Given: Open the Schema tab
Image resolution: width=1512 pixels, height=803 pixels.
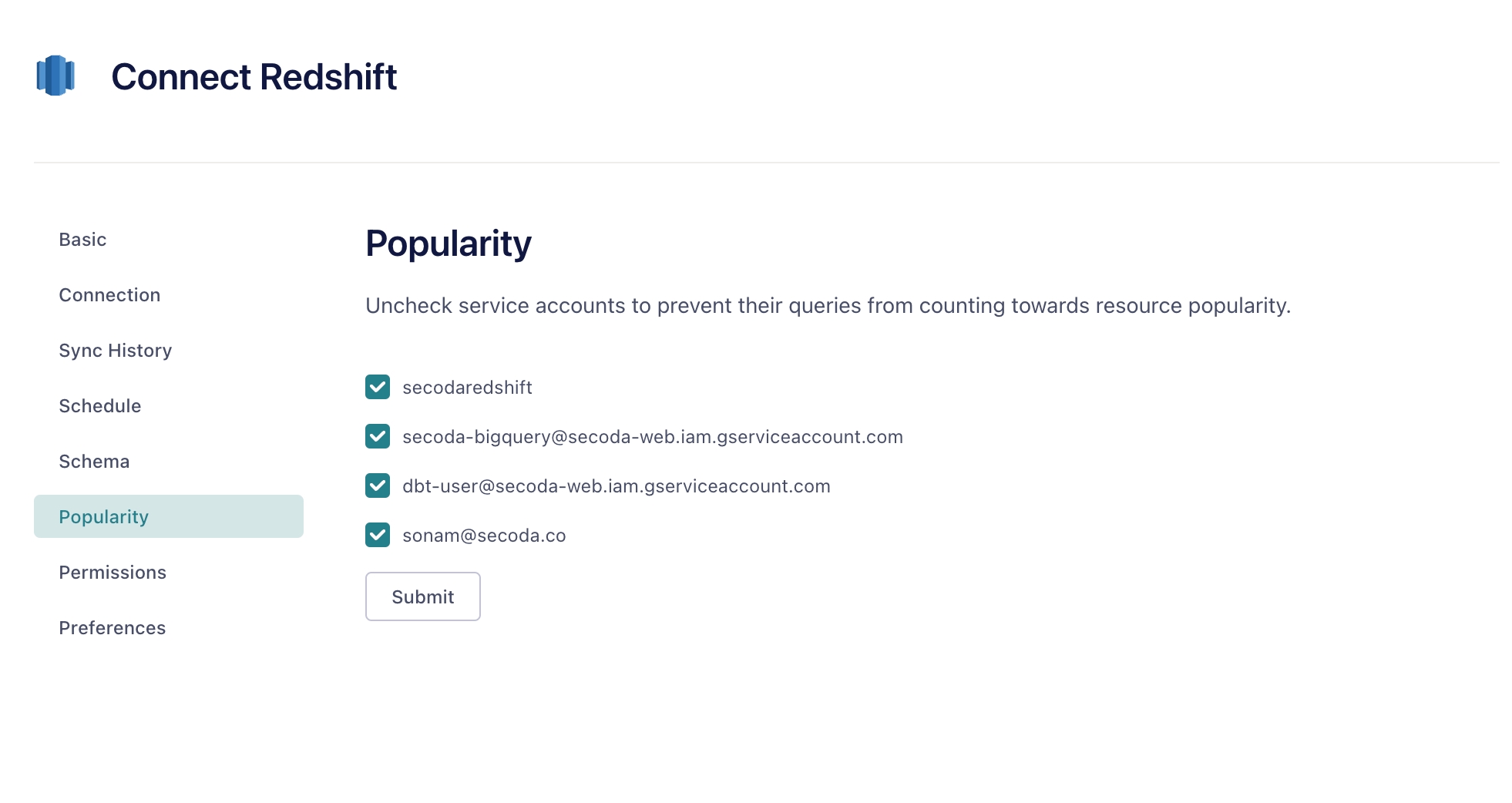Looking at the screenshot, I should (x=94, y=462).
